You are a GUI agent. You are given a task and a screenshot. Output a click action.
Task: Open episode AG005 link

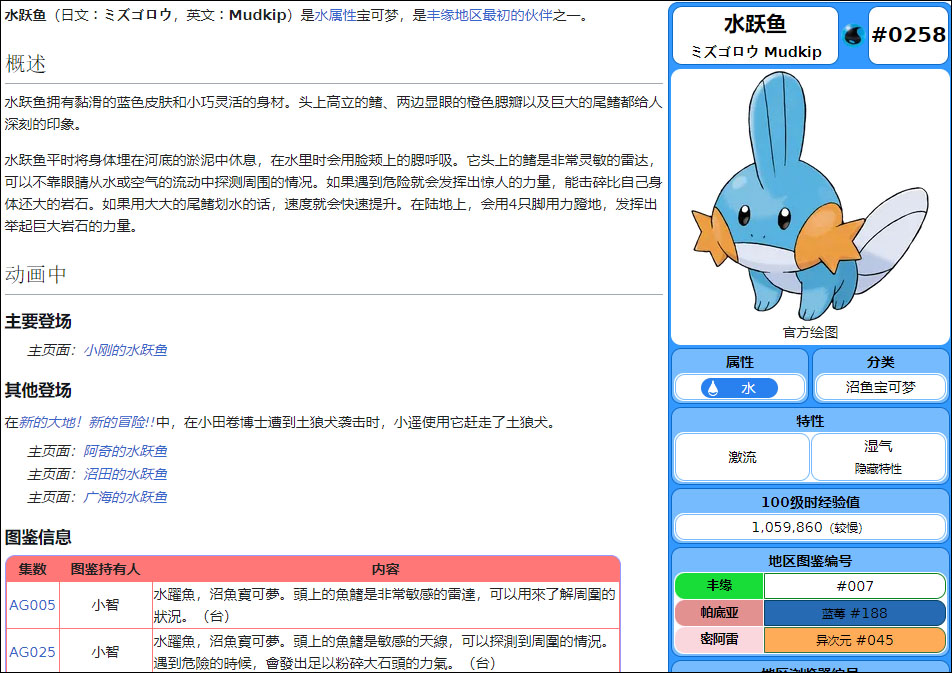point(32,605)
